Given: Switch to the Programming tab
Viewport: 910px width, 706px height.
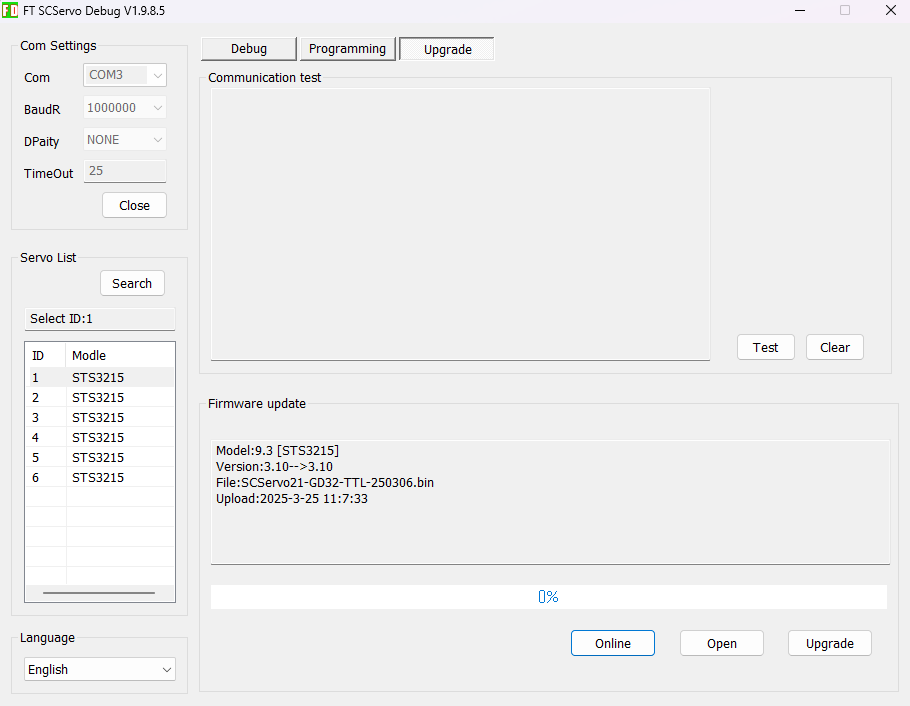Looking at the screenshot, I should click(x=347, y=49).
